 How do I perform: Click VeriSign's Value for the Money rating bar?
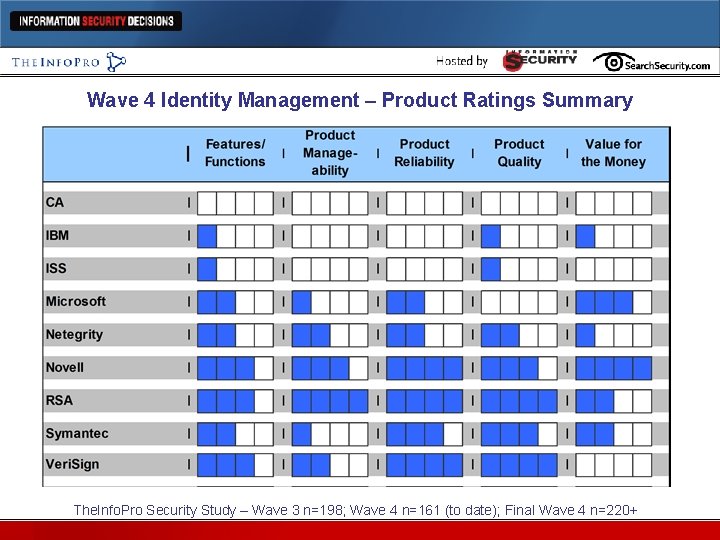(613, 466)
